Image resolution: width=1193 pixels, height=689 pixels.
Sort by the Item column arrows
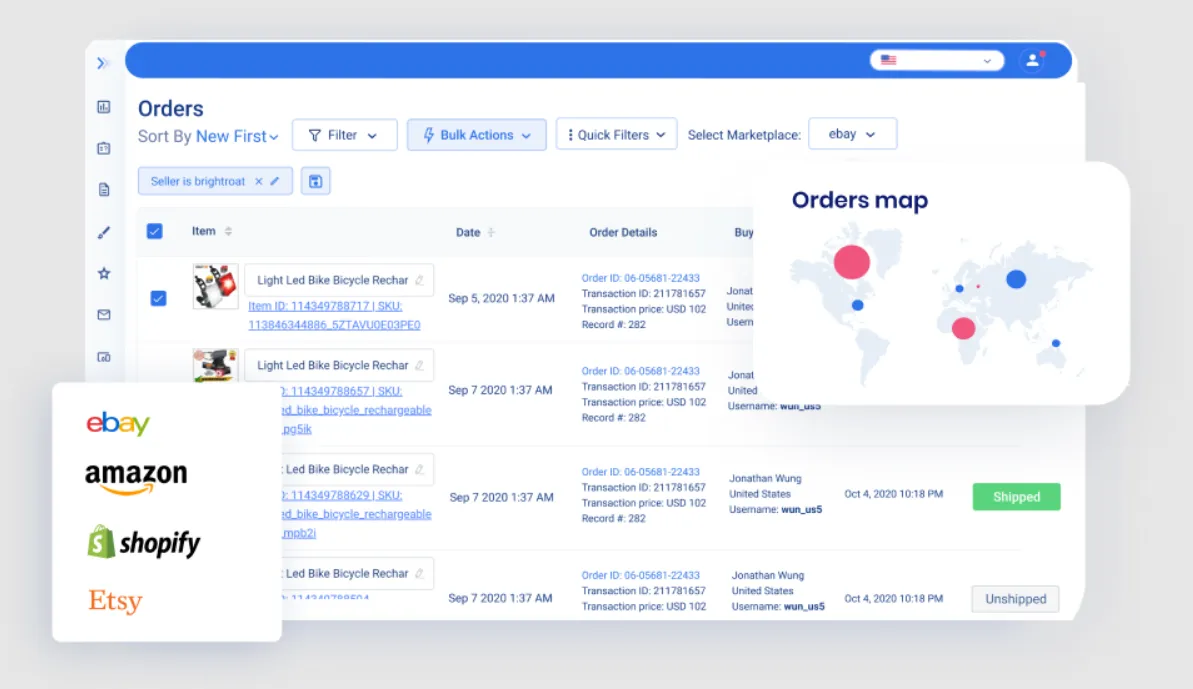[x=228, y=231]
